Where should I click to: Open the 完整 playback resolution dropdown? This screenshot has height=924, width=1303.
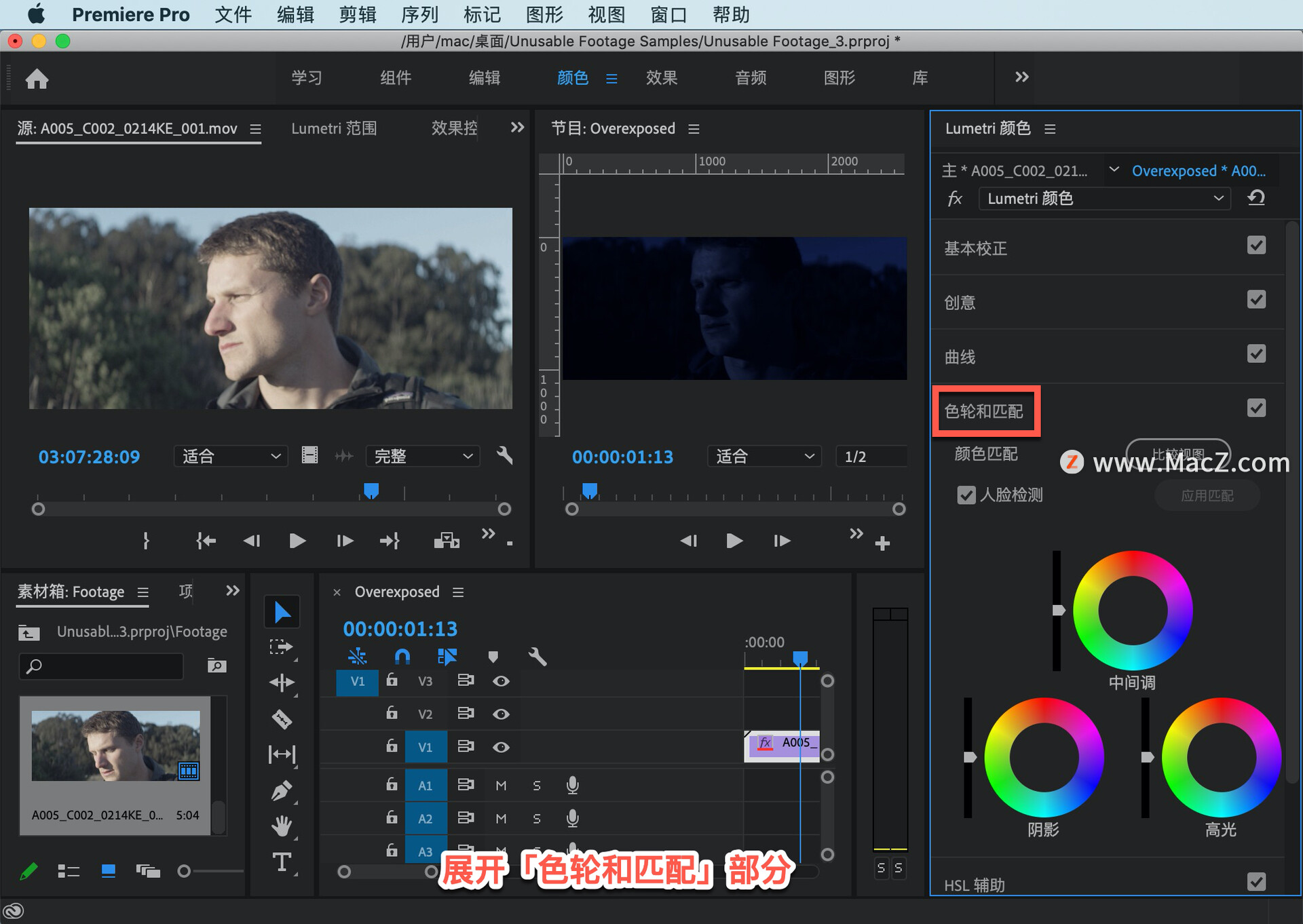tap(422, 456)
